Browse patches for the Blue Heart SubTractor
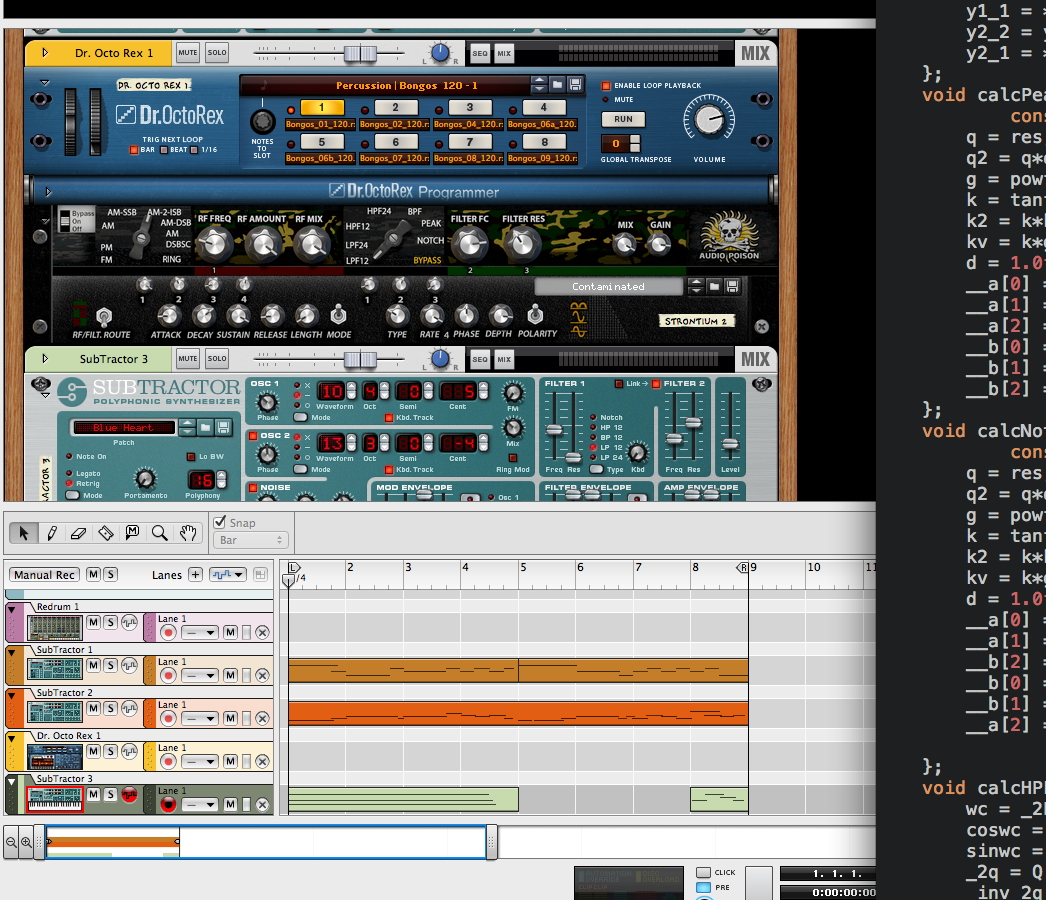Image resolution: width=1046 pixels, height=900 pixels. (205, 427)
